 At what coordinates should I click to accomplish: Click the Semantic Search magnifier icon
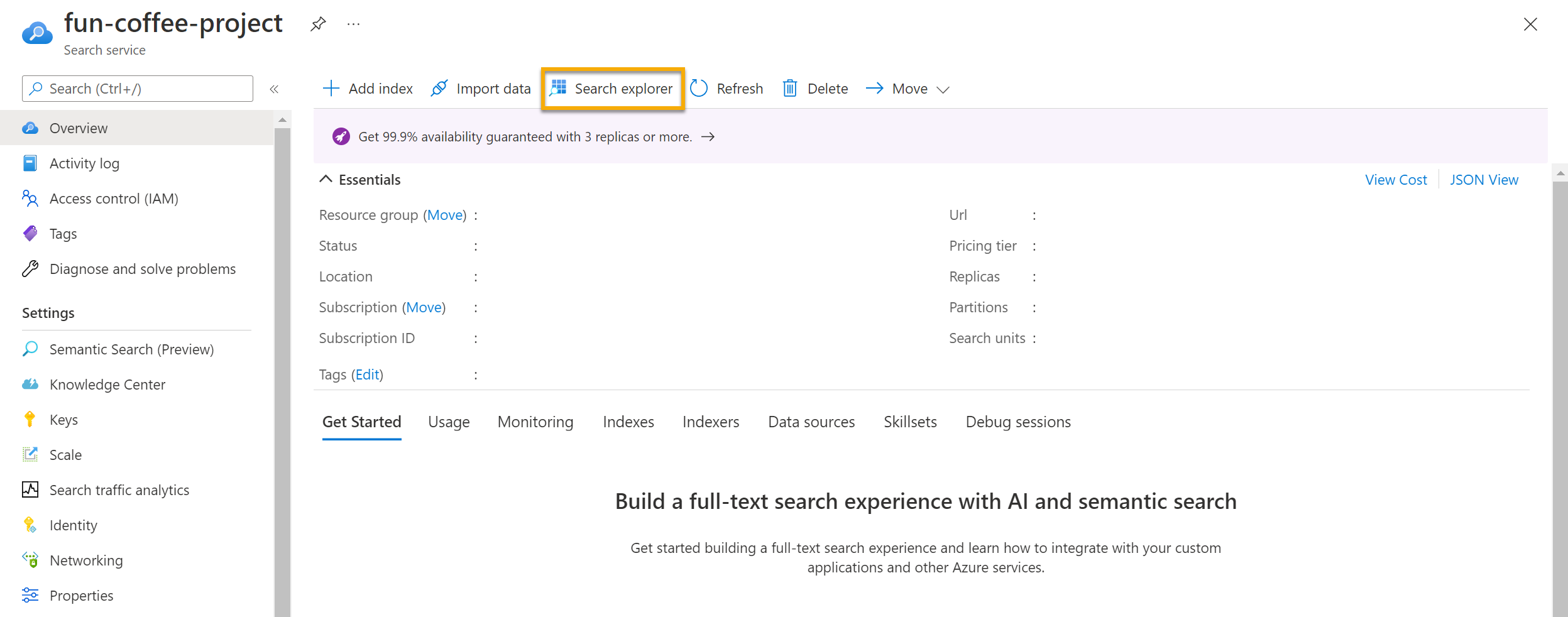tap(30, 349)
